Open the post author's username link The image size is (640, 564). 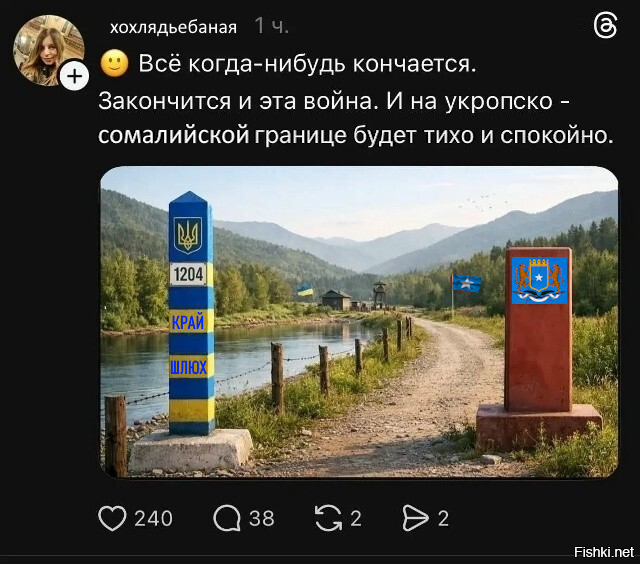pos(173,27)
